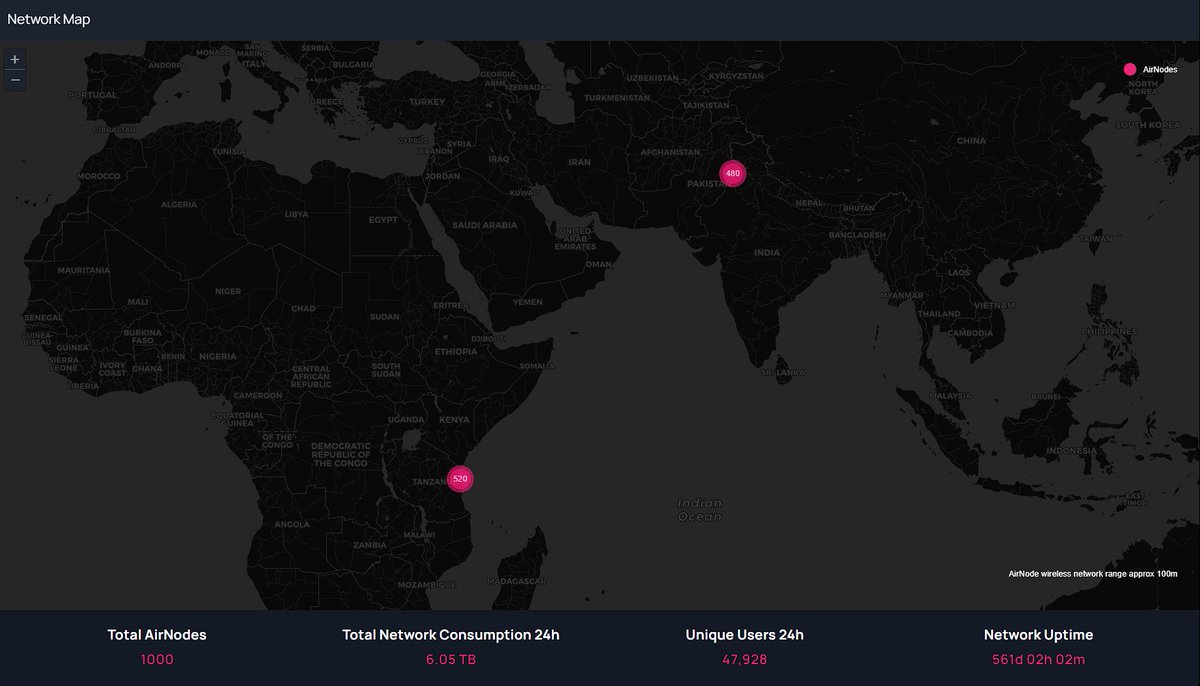Click the Angola map label

point(292,524)
